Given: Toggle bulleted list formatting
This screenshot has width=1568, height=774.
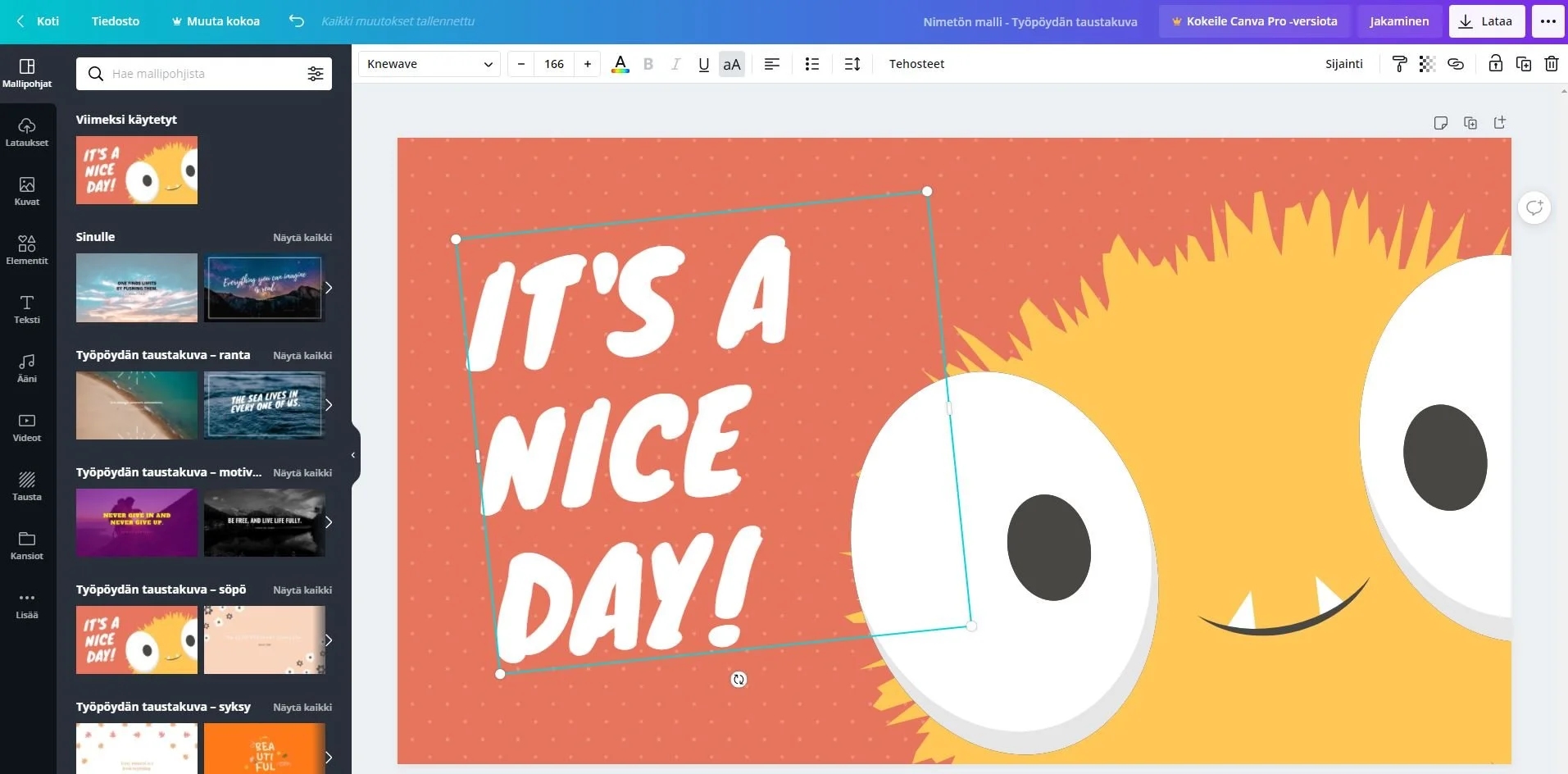Looking at the screenshot, I should coord(812,64).
